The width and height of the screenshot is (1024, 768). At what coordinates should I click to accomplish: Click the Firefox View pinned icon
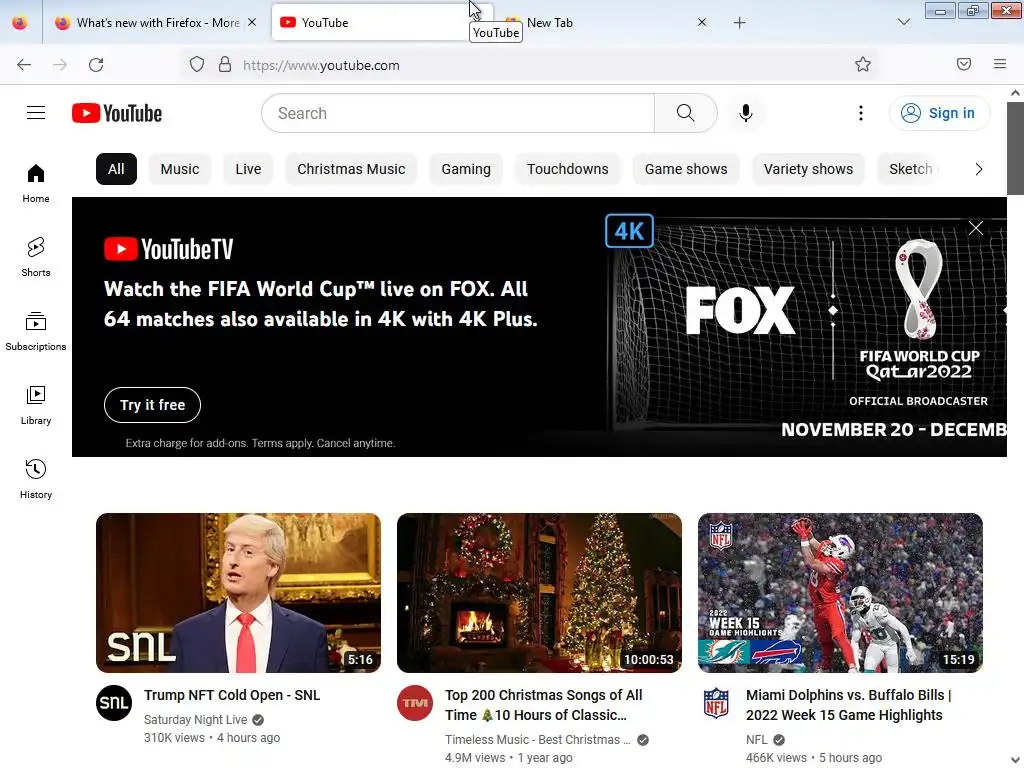[20, 22]
